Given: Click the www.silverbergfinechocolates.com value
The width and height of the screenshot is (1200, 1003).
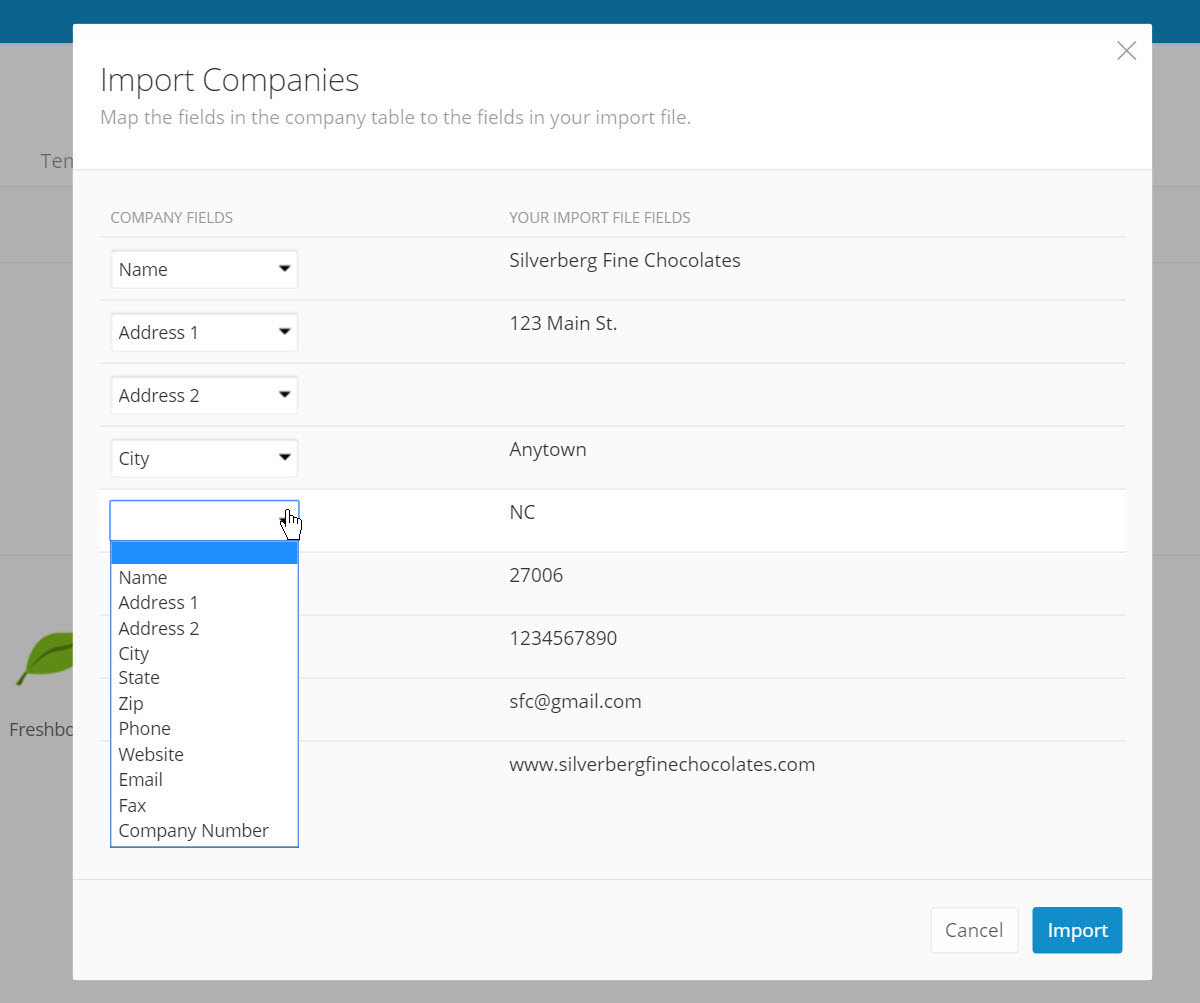Looking at the screenshot, I should [x=662, y=764].
